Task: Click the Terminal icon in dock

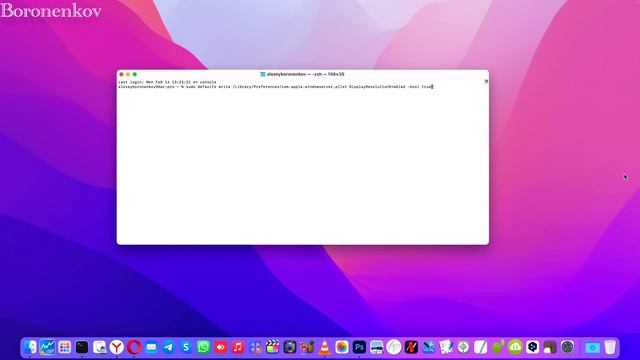Action: tap(82, 347)
